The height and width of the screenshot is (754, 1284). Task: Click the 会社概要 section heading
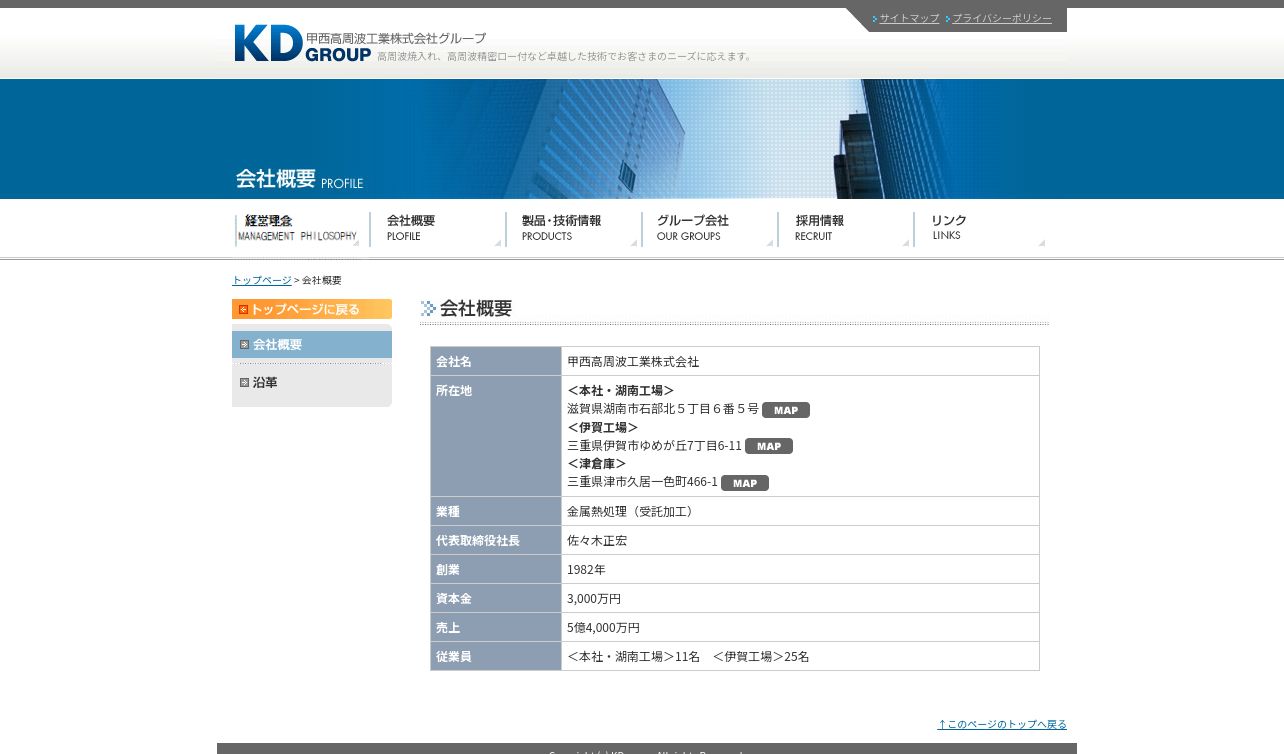476,309
